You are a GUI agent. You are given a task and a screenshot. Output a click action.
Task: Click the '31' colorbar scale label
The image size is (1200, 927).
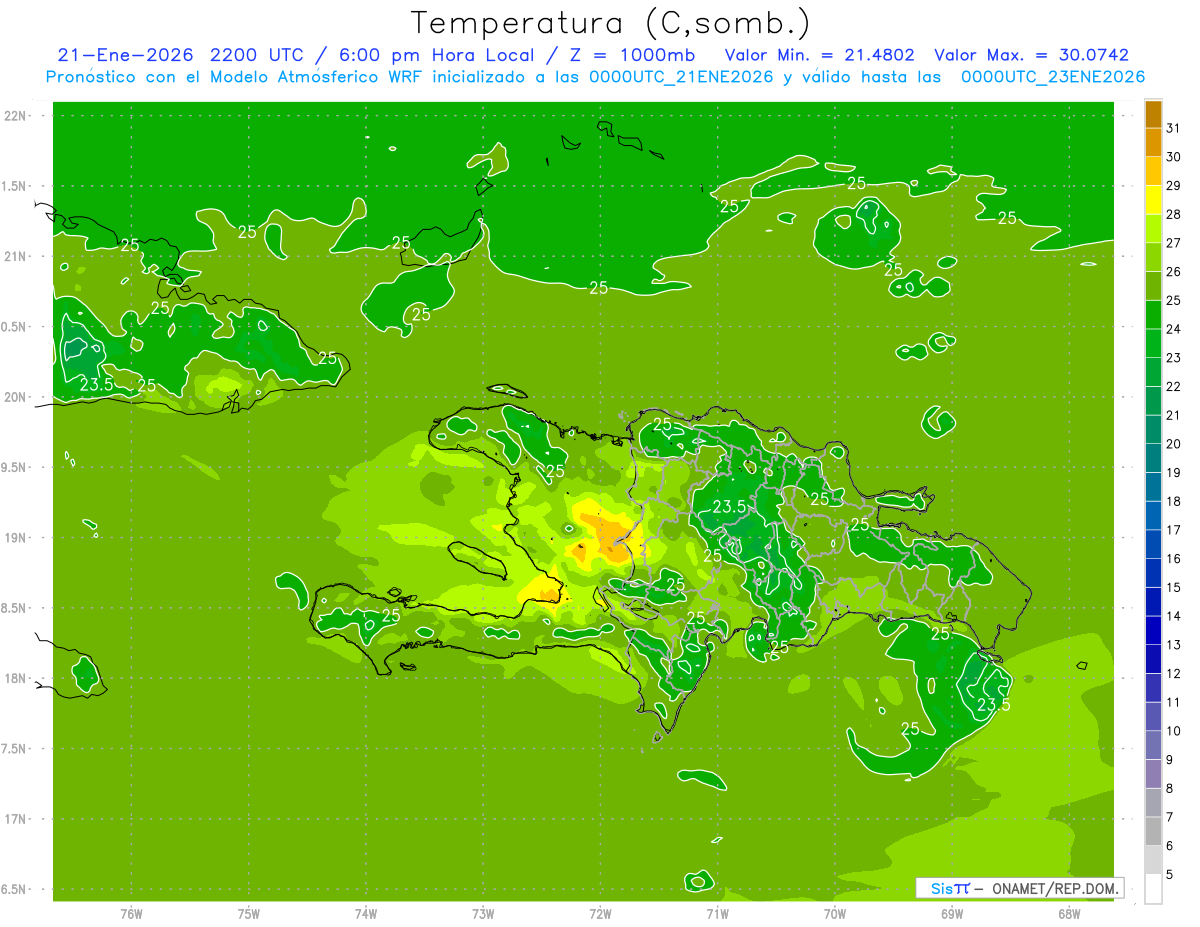click(1174, 128)
